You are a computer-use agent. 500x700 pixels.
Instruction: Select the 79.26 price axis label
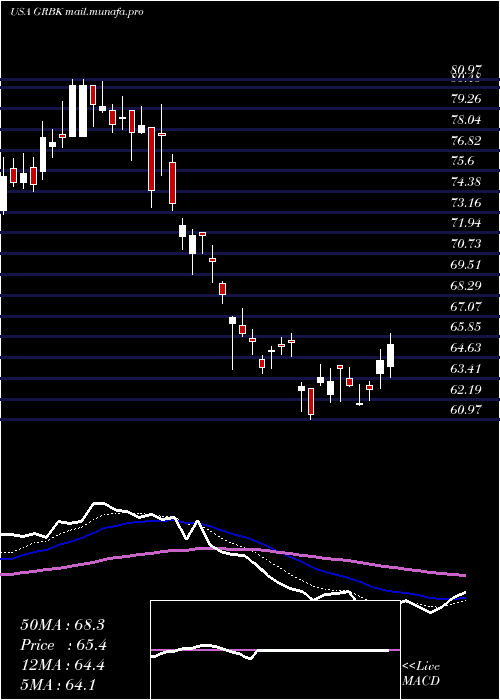467,99
